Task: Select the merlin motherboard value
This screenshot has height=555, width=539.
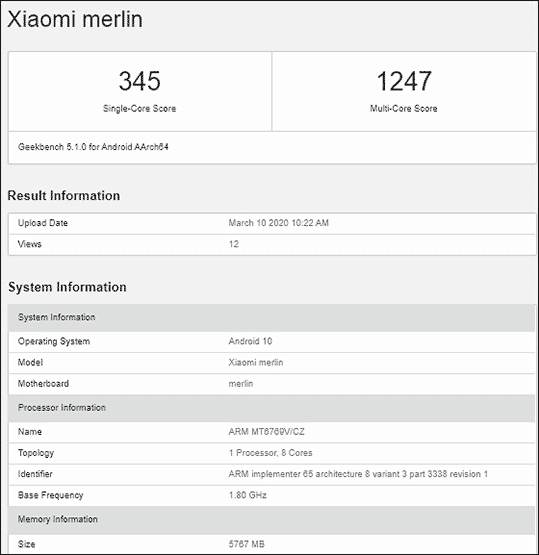Action: 241,384
